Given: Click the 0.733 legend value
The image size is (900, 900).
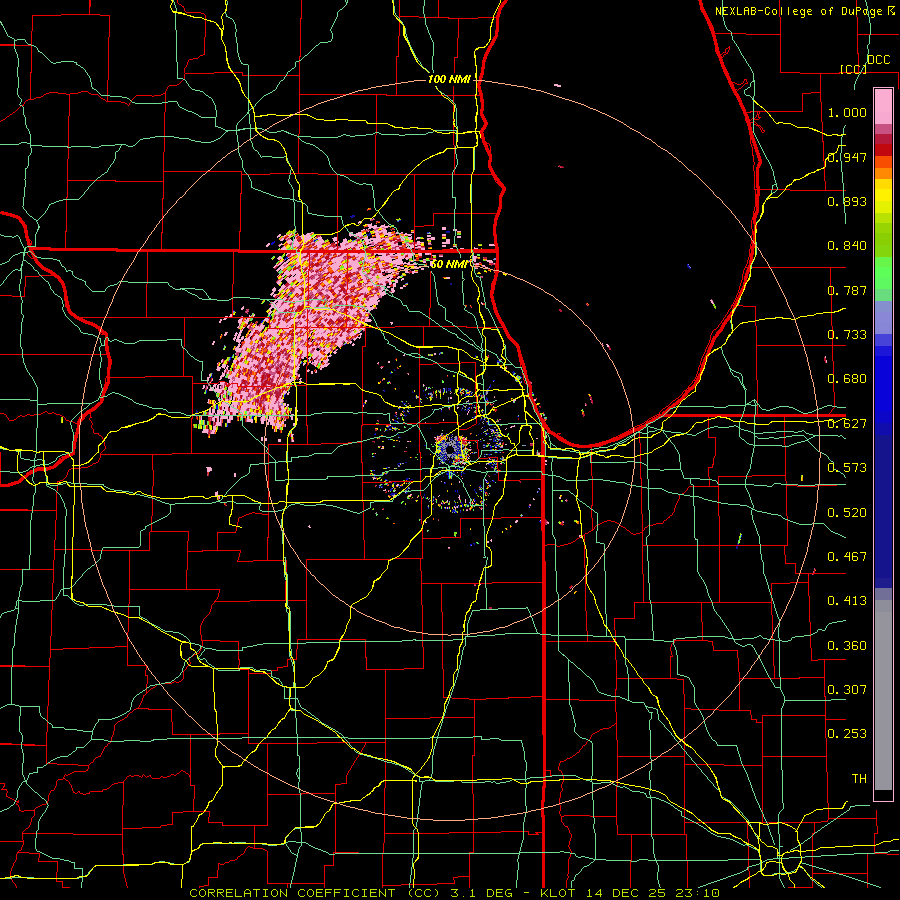Looking at the screenshot, I should (x=847, y=335).
